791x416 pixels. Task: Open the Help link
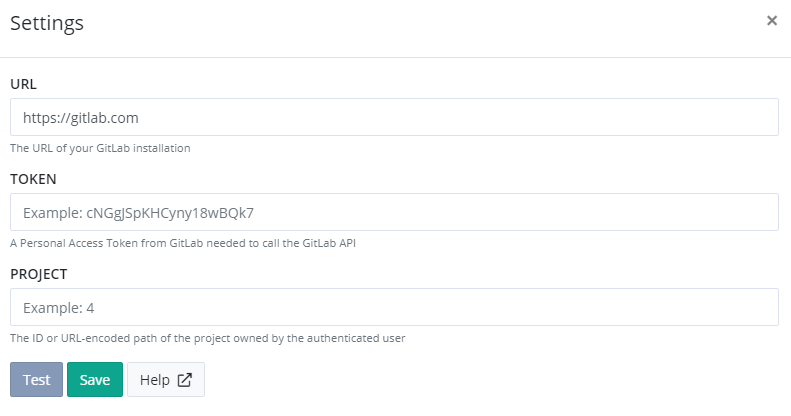point(166,380)
